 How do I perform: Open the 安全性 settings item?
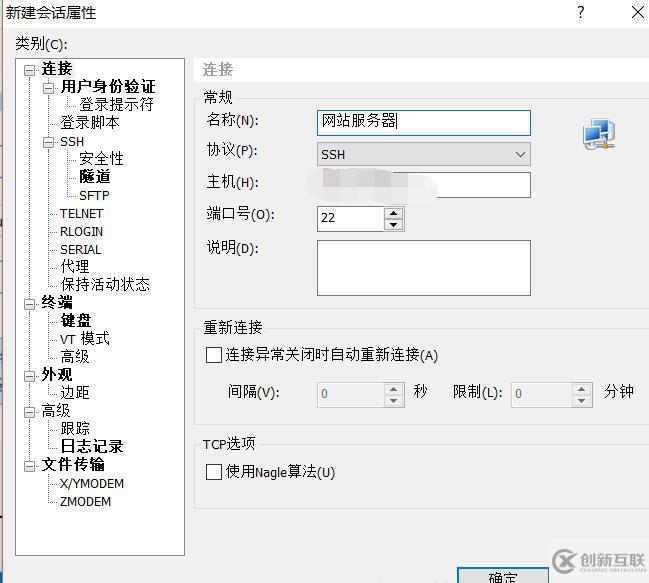coord(101,158)
